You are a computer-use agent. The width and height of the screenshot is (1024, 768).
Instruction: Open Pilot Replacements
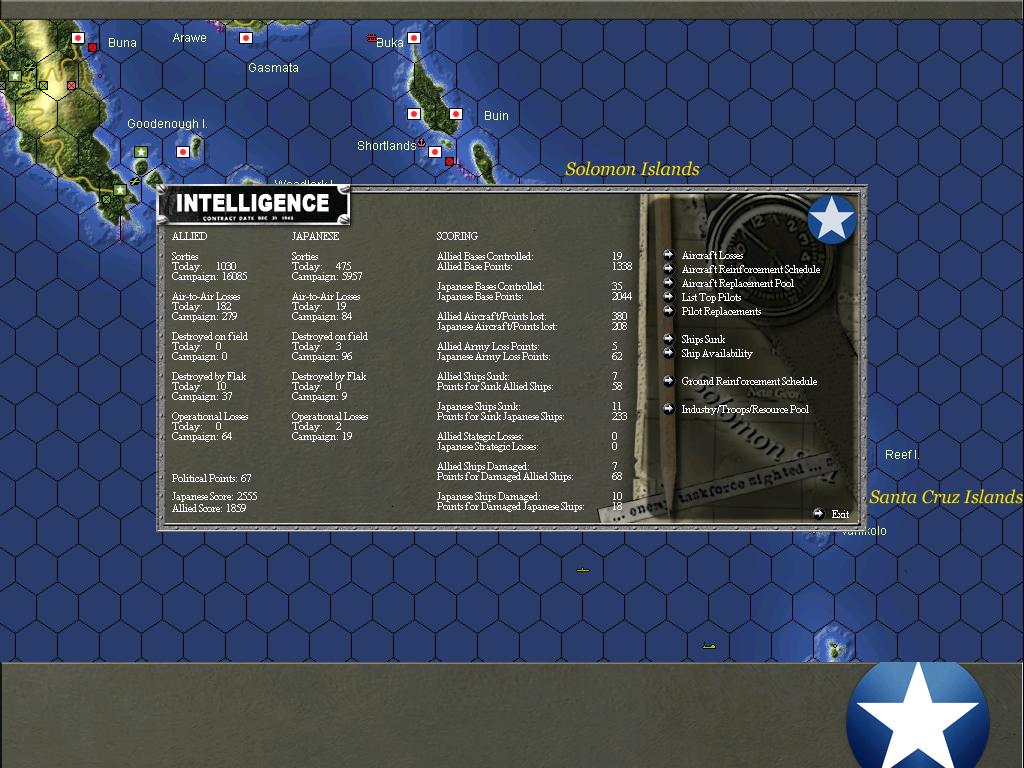(x=721, y=312)
